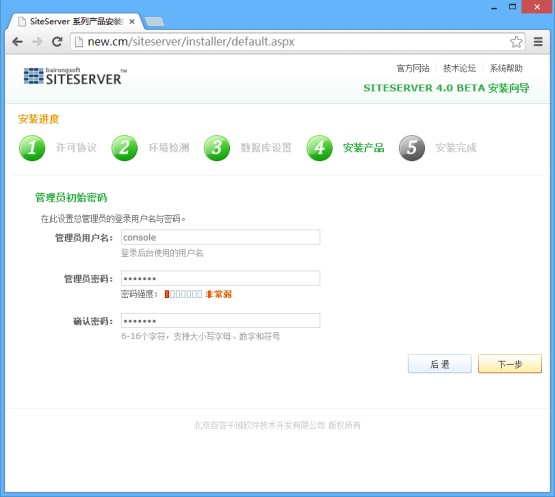The width and height of the screenshot is (555, 497).
Task: Click the step 2 green circle
Action: 124,148
